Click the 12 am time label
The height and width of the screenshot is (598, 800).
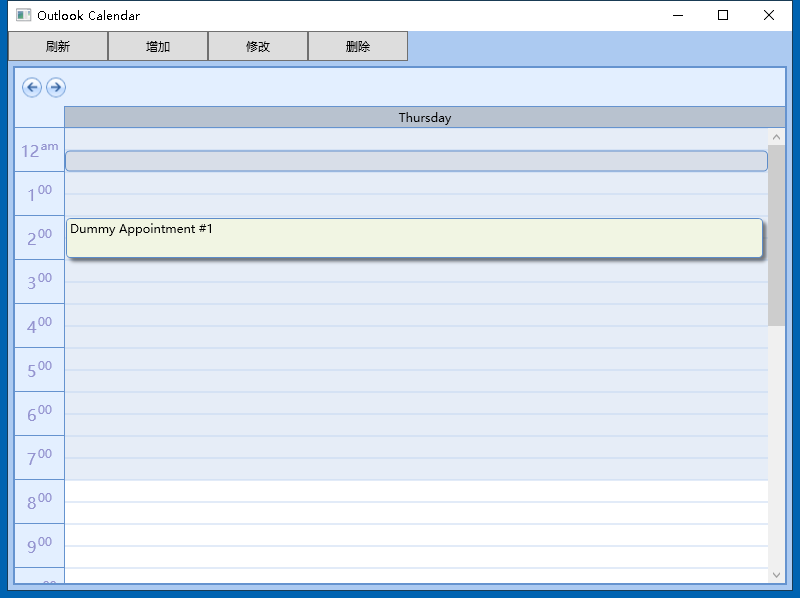(40, 150)
